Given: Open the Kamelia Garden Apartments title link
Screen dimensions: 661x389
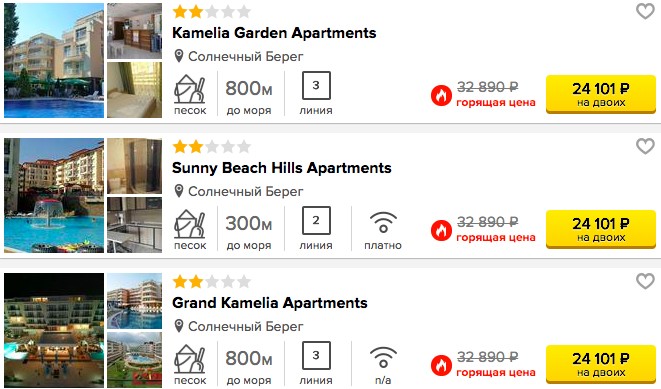Looking at the screenshot, I should tap(274, 33).
